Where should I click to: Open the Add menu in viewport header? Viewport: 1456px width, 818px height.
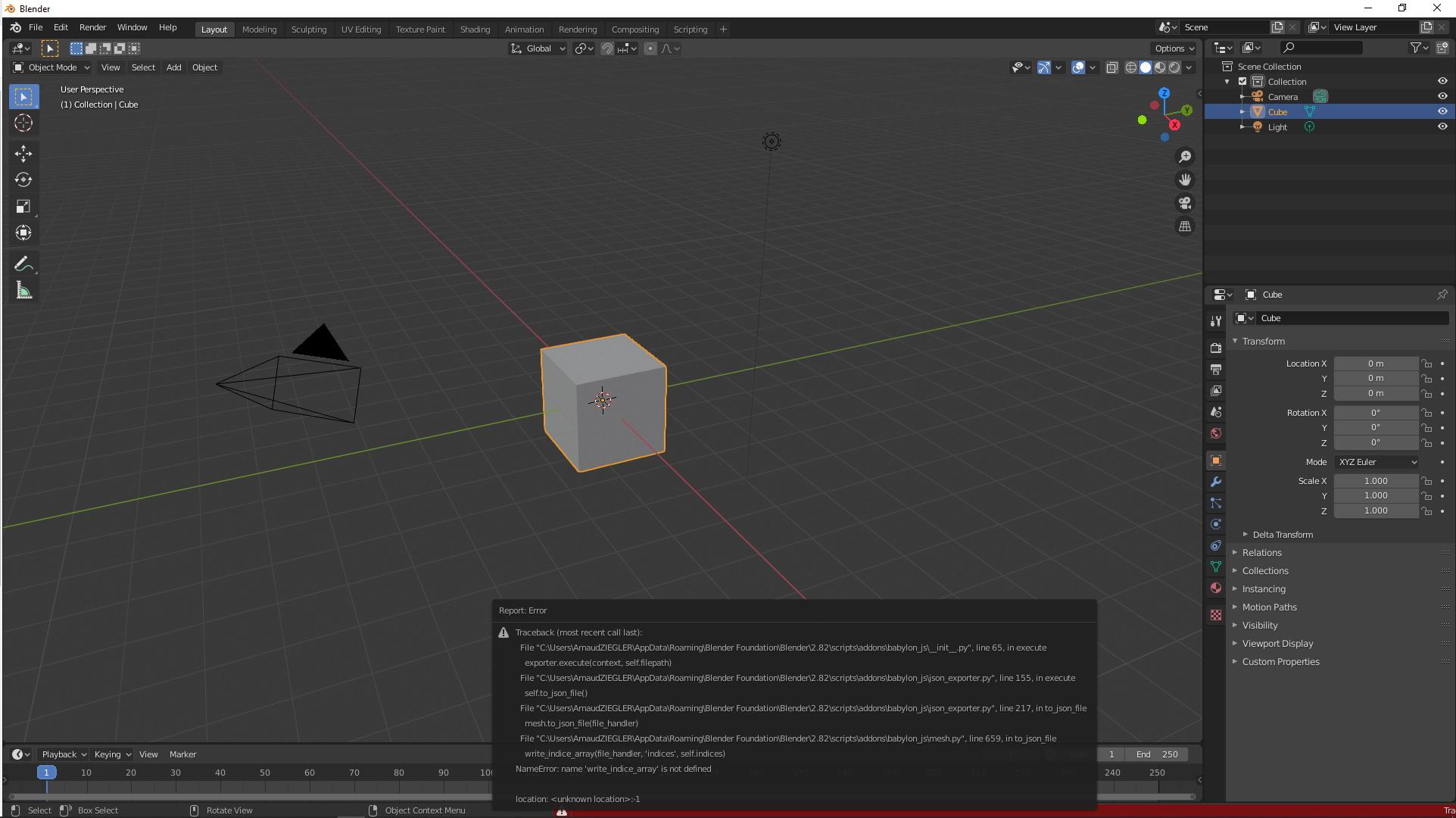pyautogui.click(x=173, y=67)
